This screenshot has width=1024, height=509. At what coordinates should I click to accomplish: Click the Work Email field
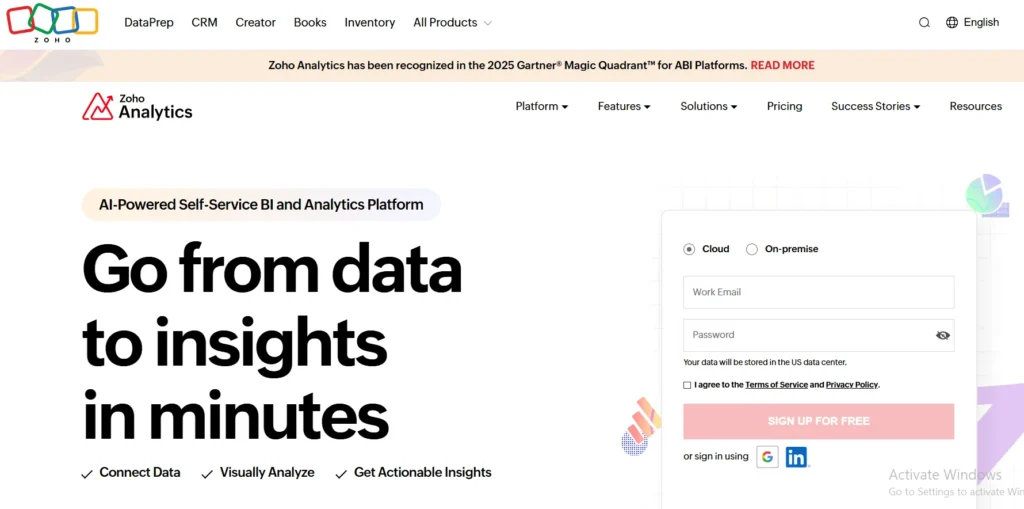[x=818, y=292]
